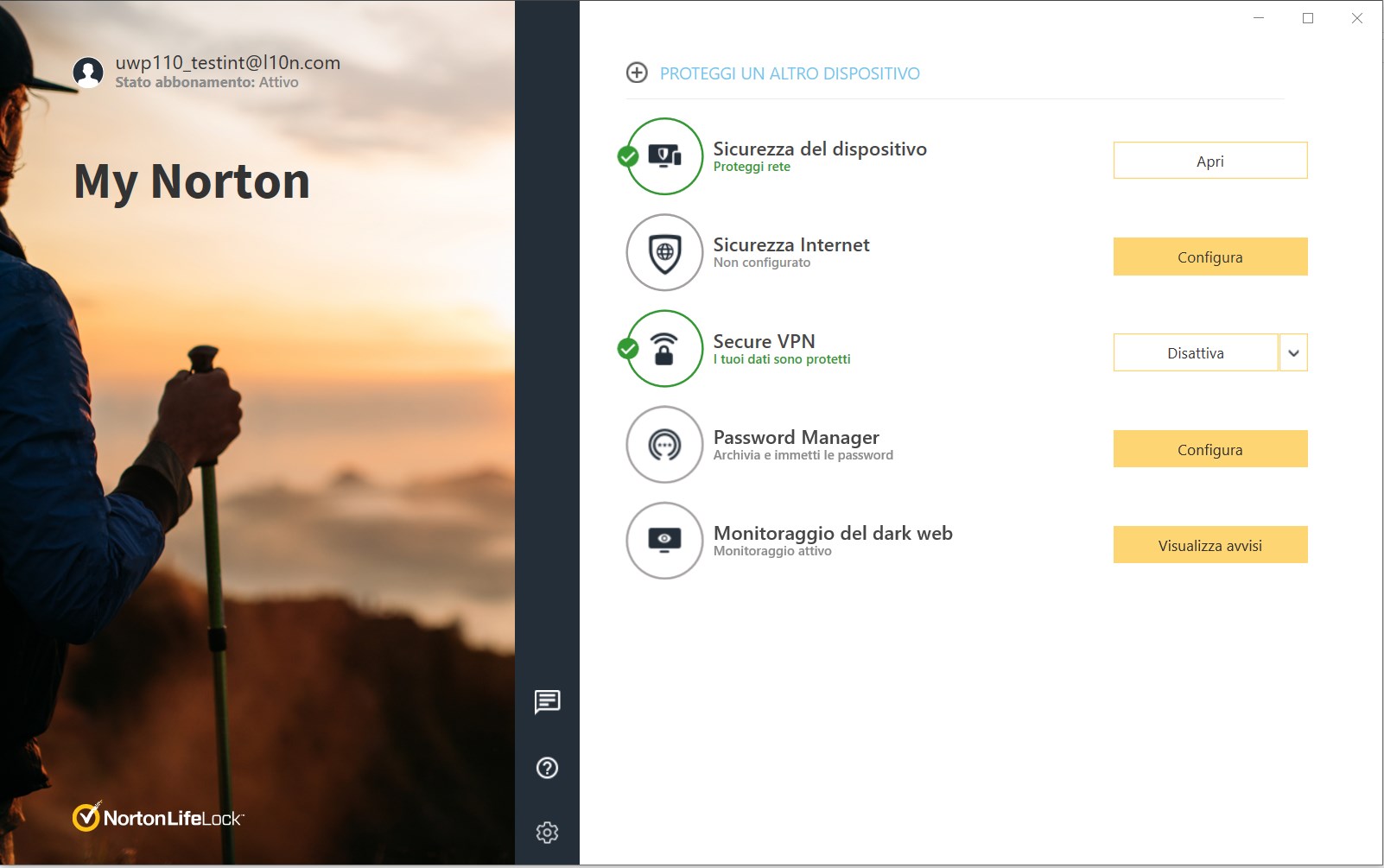
Task: Open PROTEGGI UN ALTRO DISPOSITIVO link
Action: (790, 73)
